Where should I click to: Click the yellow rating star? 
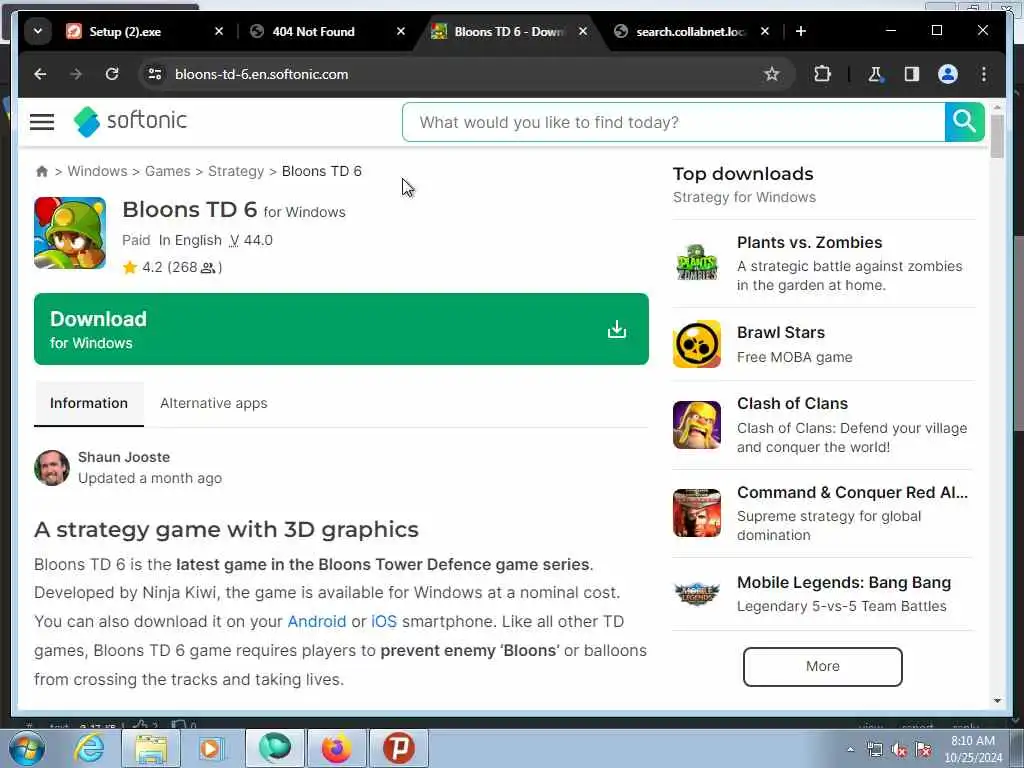pyautogui.click(x=130, y=267)
